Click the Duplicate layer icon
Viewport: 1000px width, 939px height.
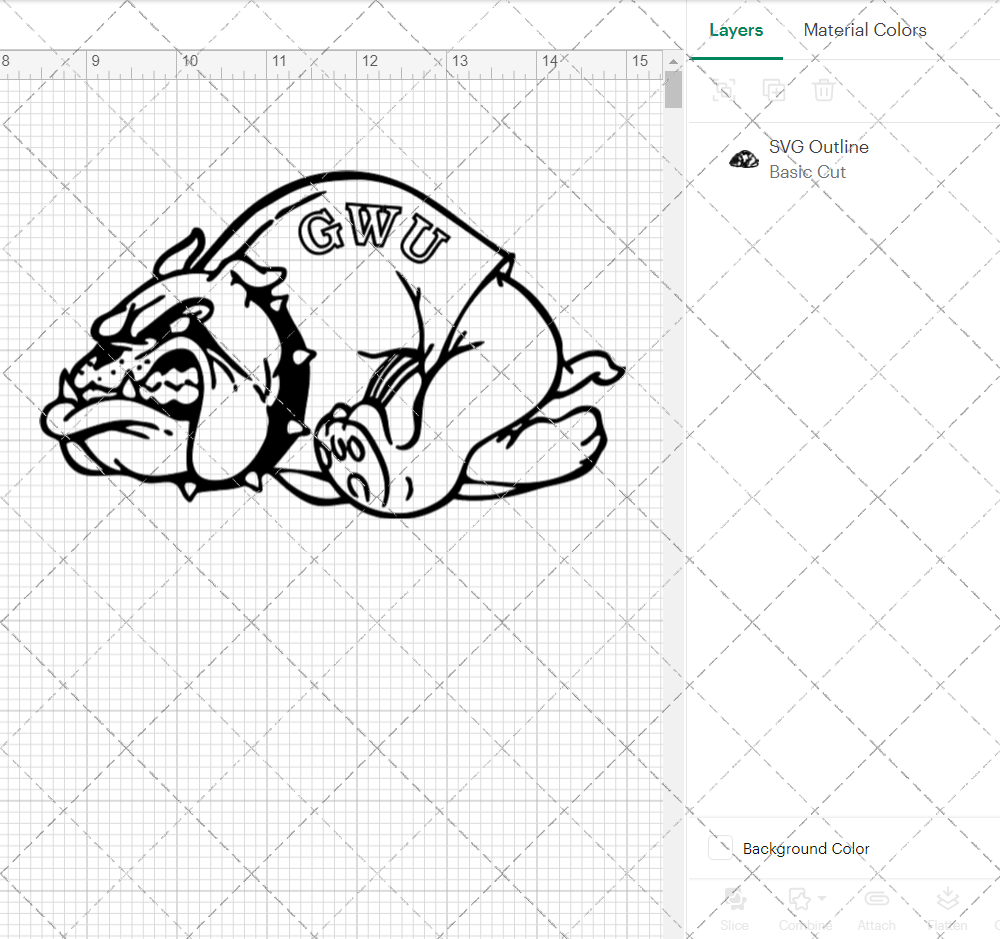(774, 90)
